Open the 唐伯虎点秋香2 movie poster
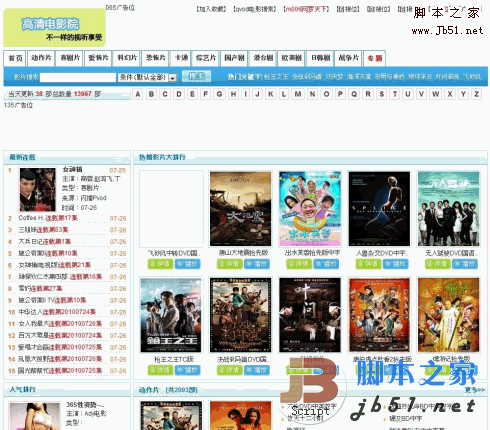The height and width of the screenshot is (430, 490). [x=379, y=315]
